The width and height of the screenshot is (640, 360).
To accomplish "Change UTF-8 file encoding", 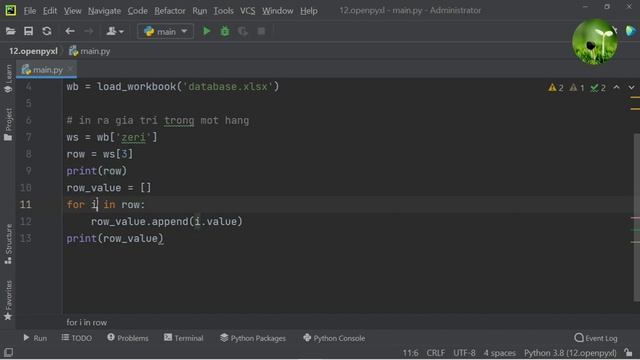I will 464,353.
